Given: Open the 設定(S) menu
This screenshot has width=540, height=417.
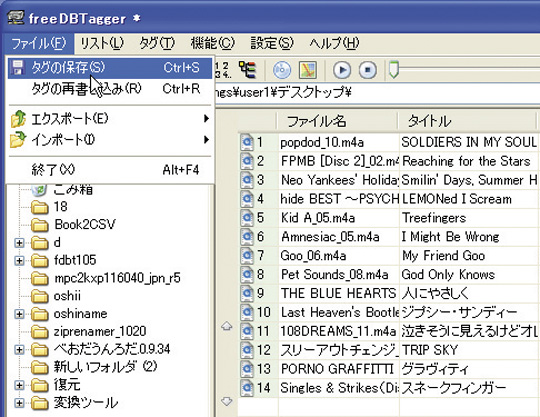Looking at the screenshot, I should [272, 44].
